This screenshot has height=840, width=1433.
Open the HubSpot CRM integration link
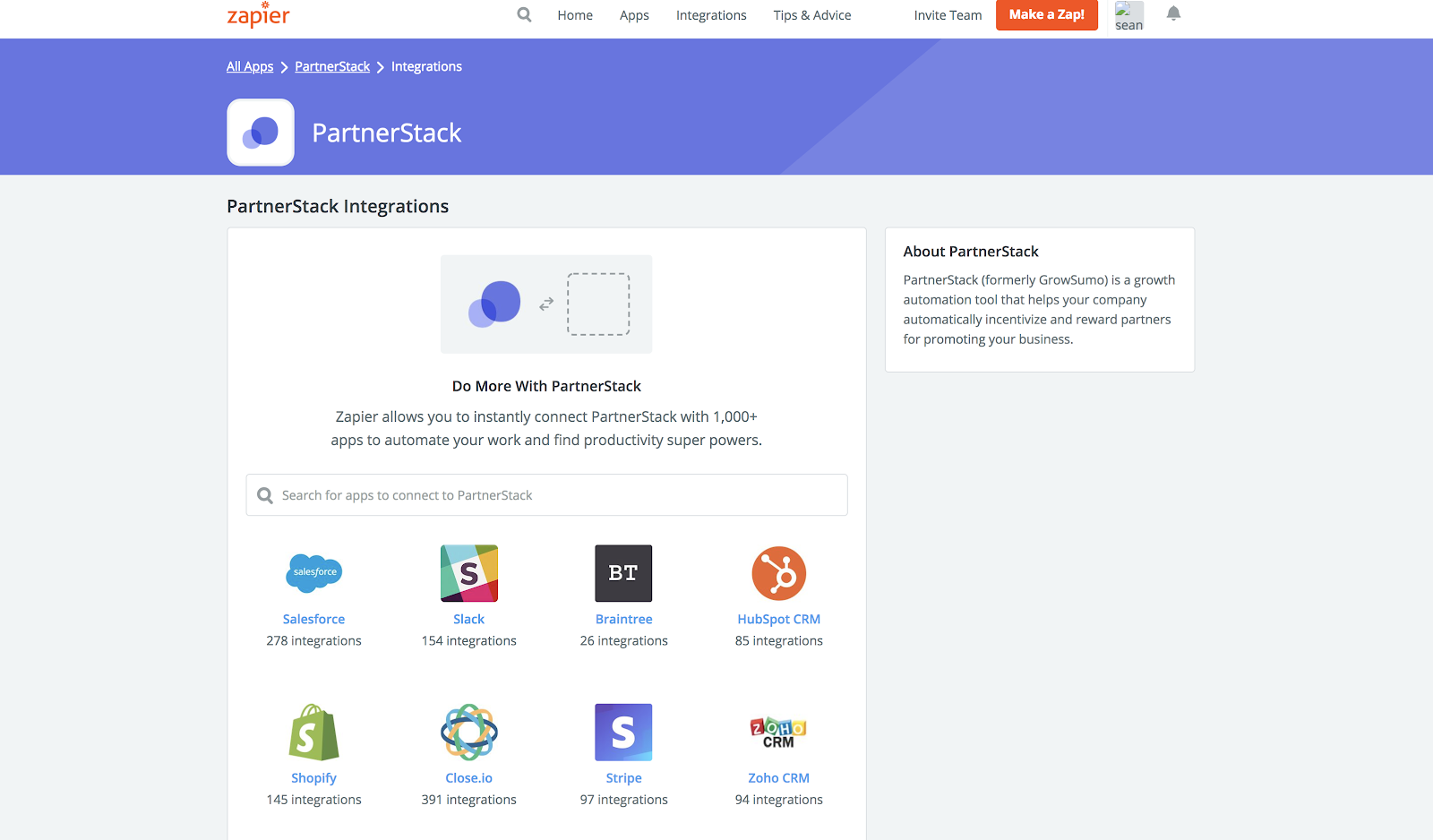click(779, 619)
